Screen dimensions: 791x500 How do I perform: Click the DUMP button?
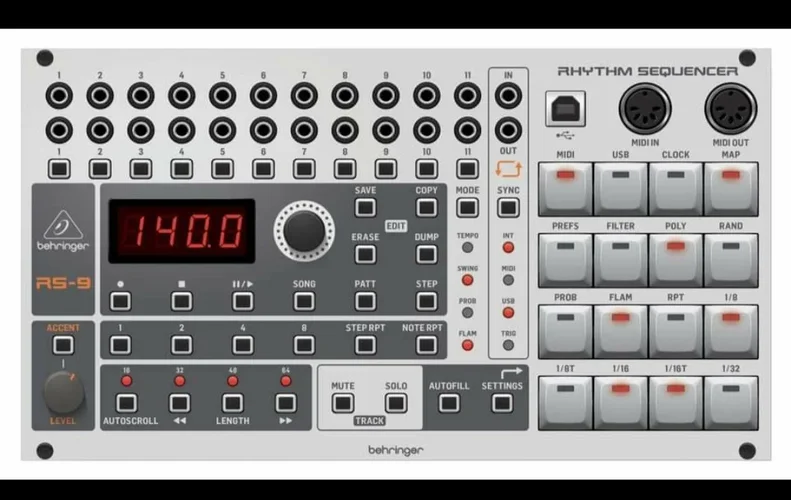click(426, 254)
